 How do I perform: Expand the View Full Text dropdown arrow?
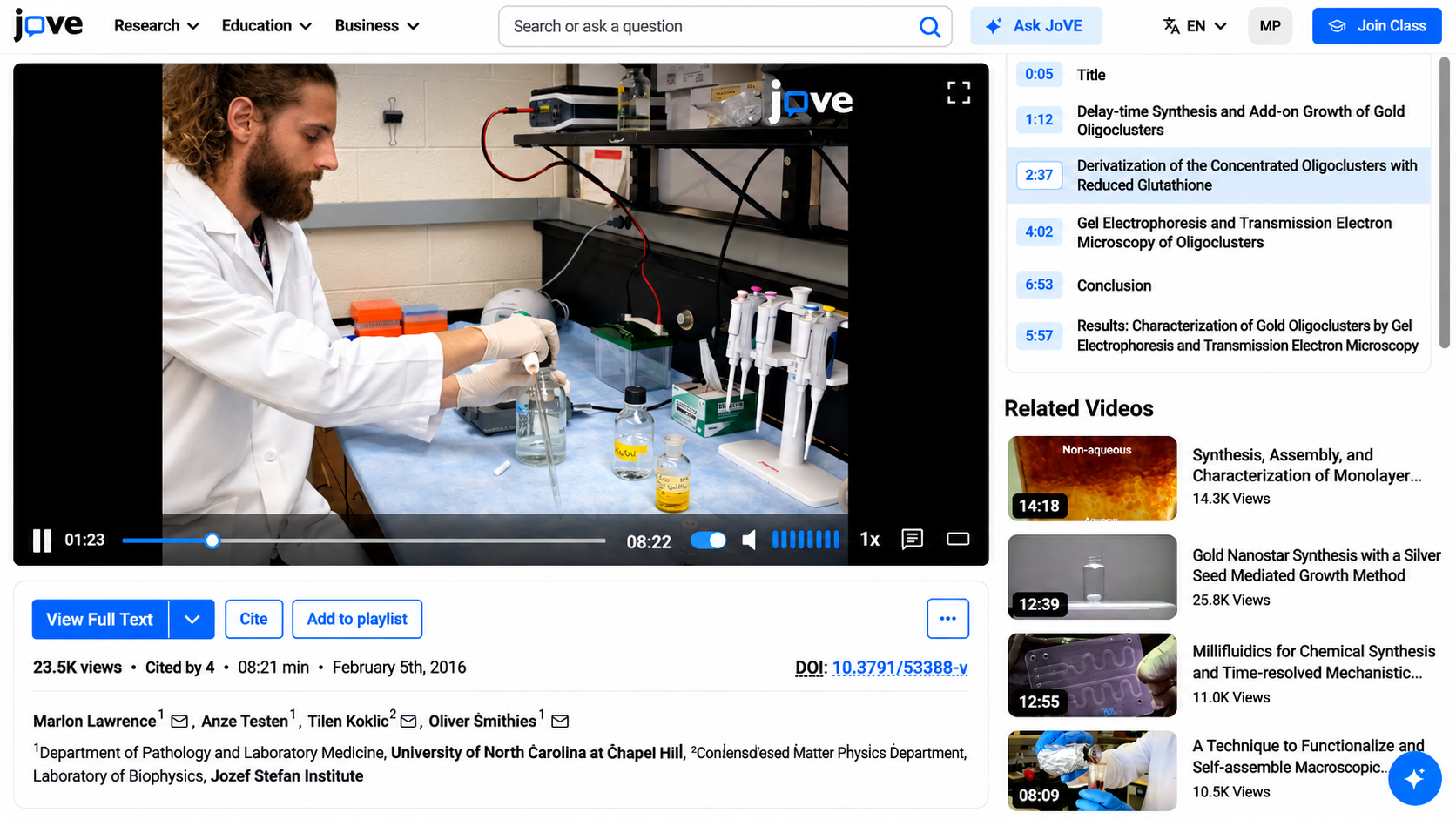(192, 619)
